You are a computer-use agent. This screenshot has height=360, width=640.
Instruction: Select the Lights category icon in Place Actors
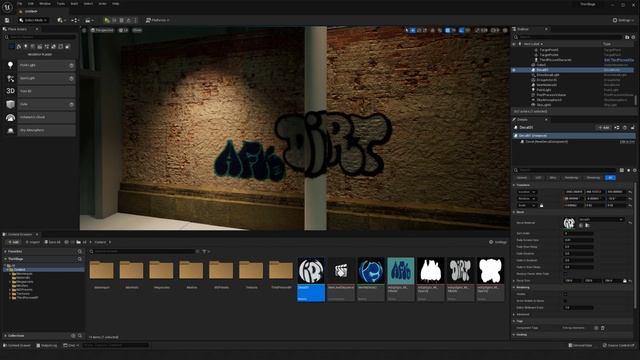pyautogui.click(x=25, y=47)
